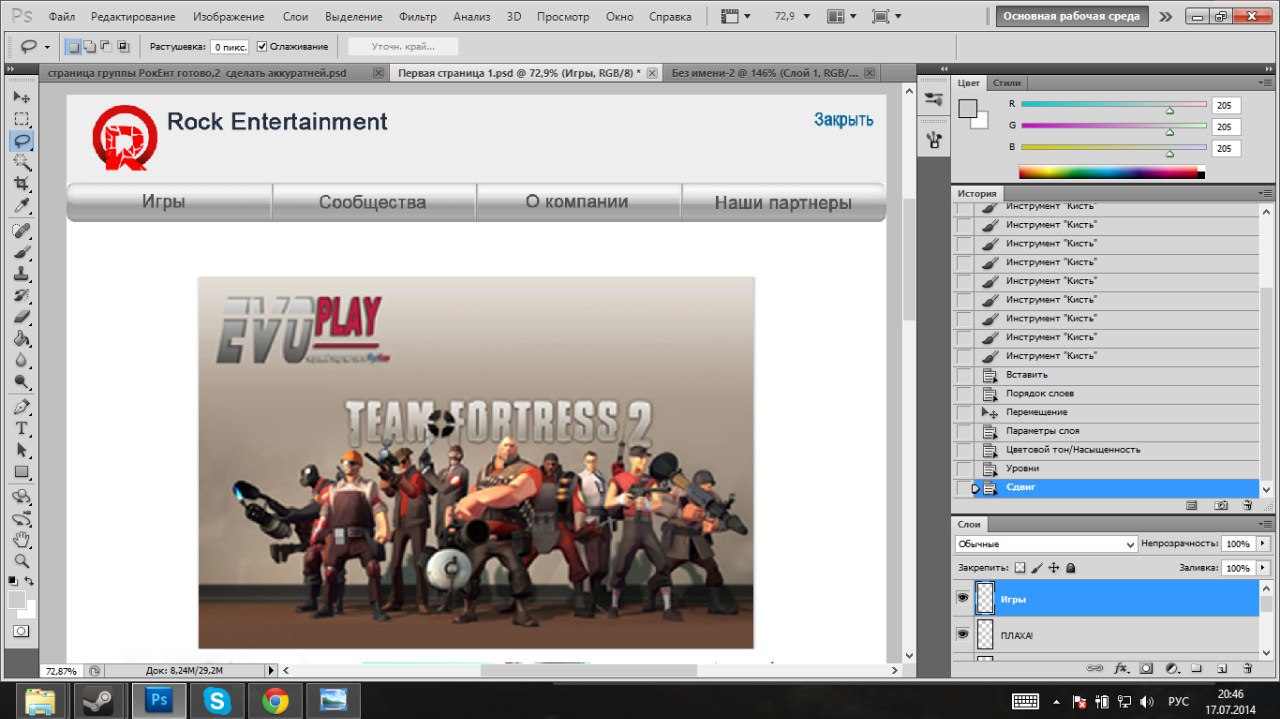This screenshot has height=719, width=1280.
Task: Lock image pixels with brush icon
Action: click(1037, 568)
